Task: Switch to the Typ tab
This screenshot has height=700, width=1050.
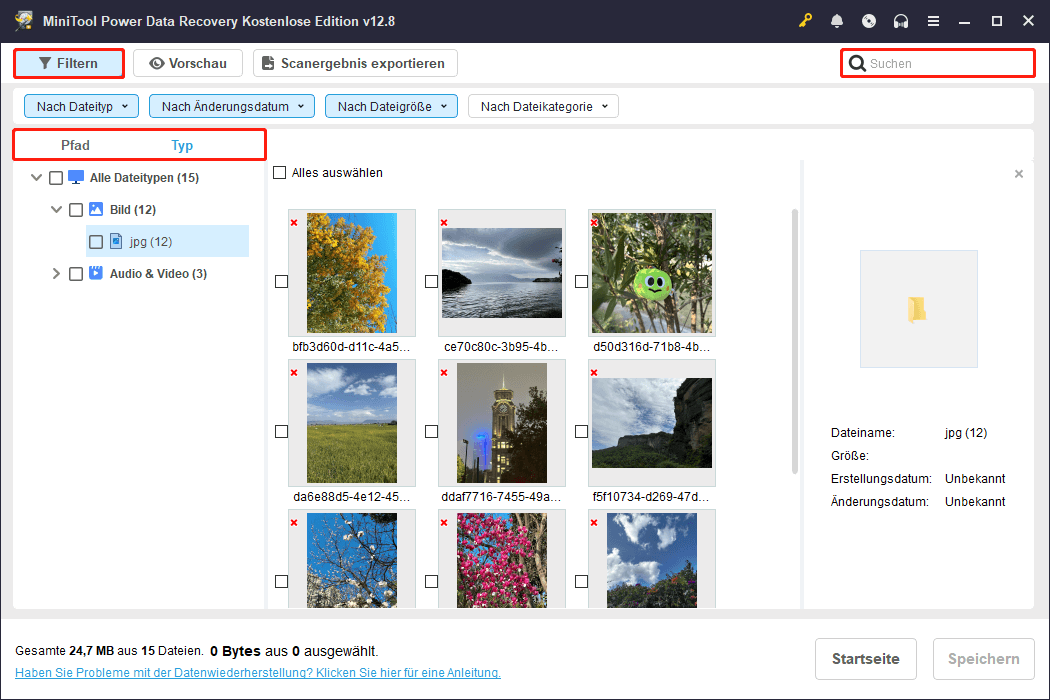Action: (182, 145)
